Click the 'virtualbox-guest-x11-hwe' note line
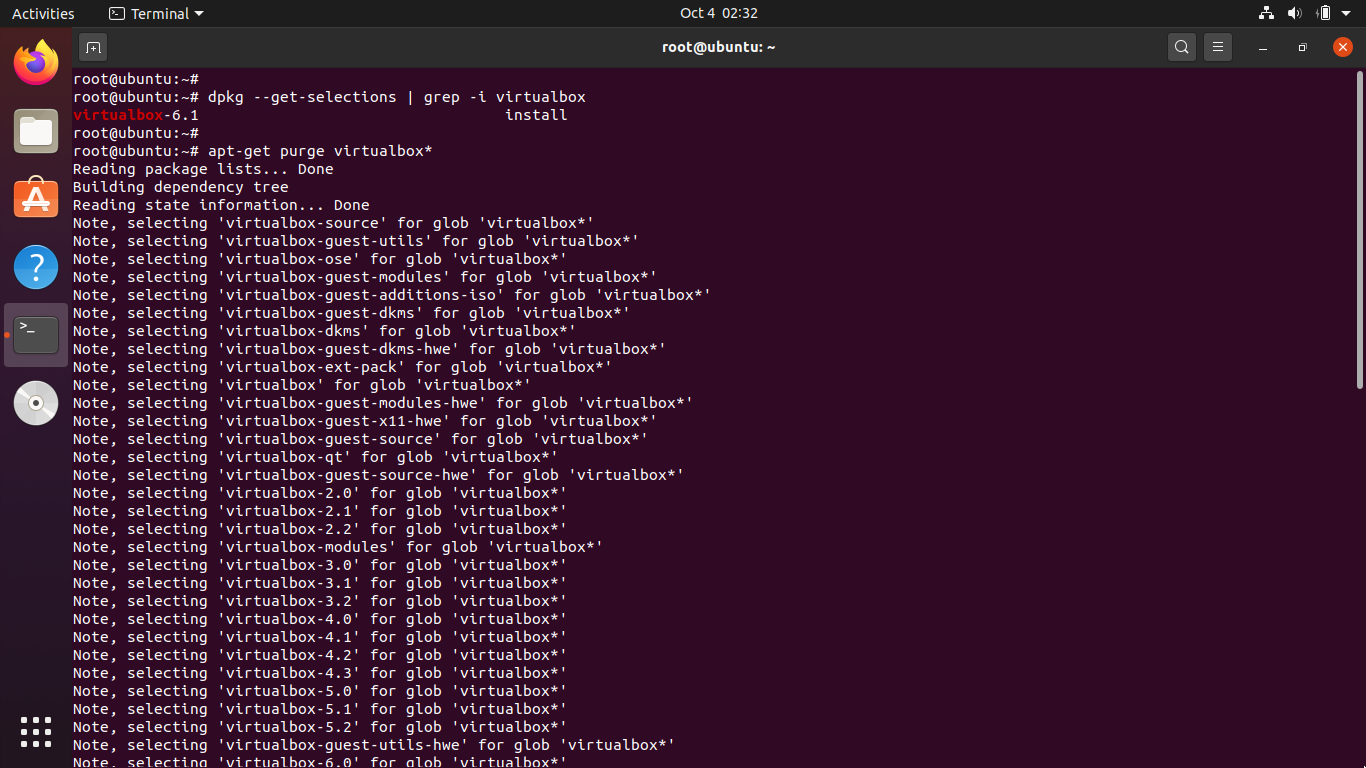 point(365,421)
